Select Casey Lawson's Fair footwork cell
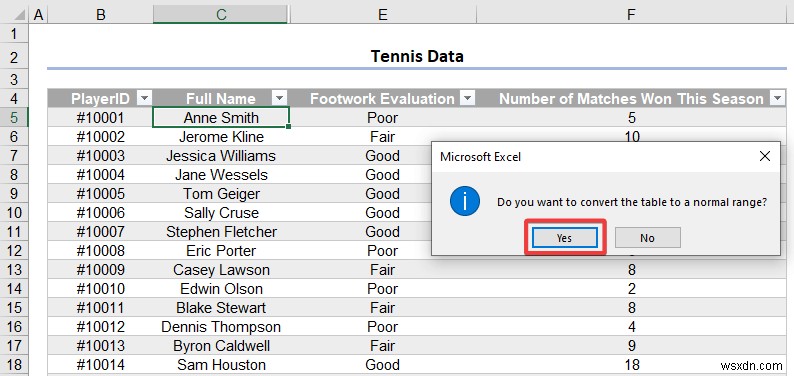 point(382,270)
